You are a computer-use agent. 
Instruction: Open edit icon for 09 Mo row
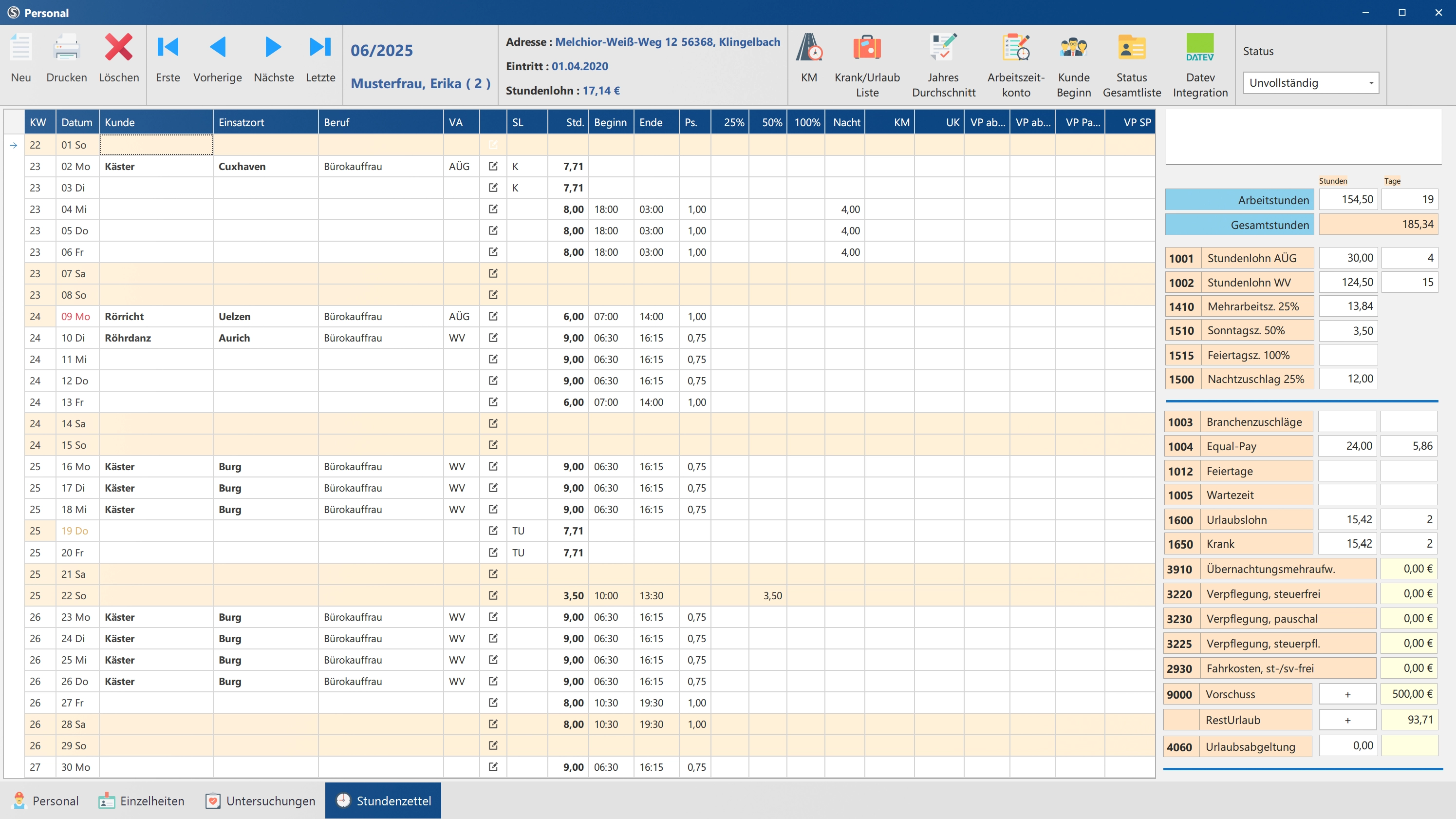[493, 316]
